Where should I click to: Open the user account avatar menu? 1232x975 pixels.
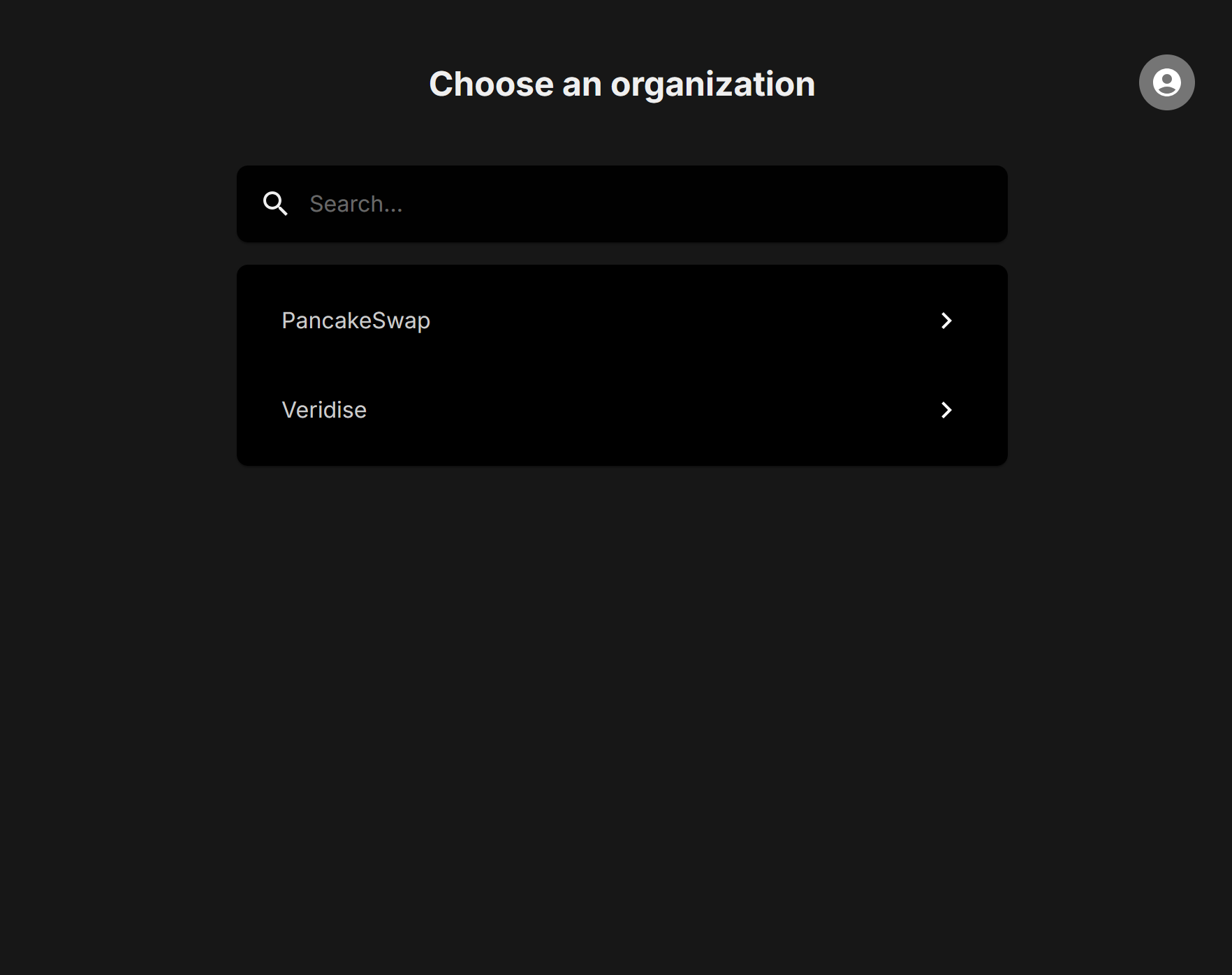[x=1166, y=82]
